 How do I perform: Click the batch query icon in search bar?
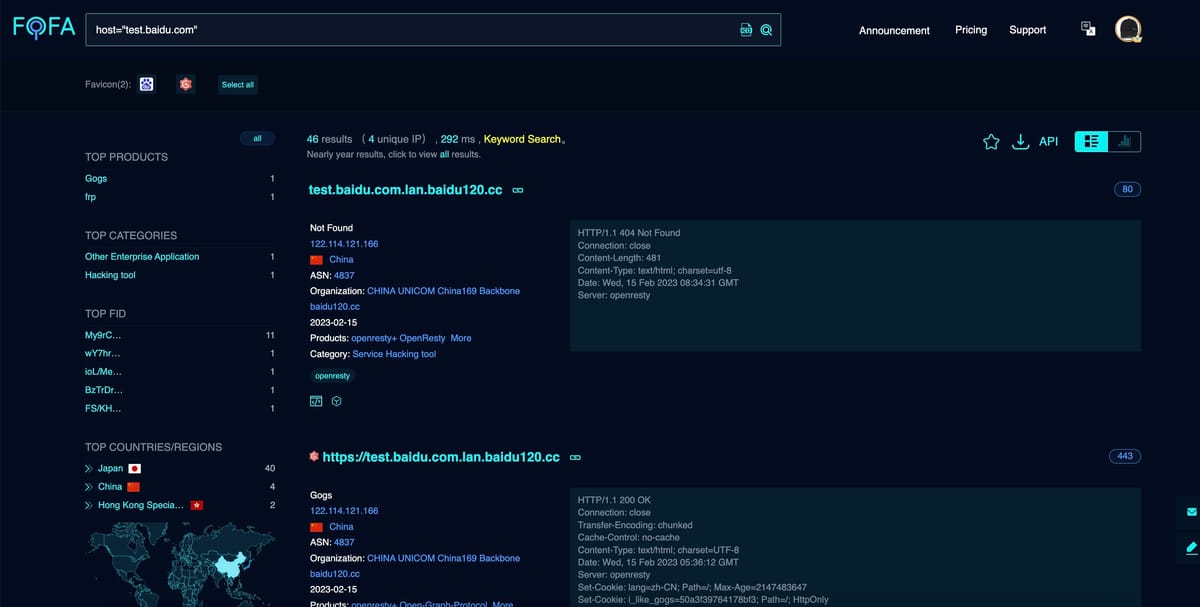[746, 30]
